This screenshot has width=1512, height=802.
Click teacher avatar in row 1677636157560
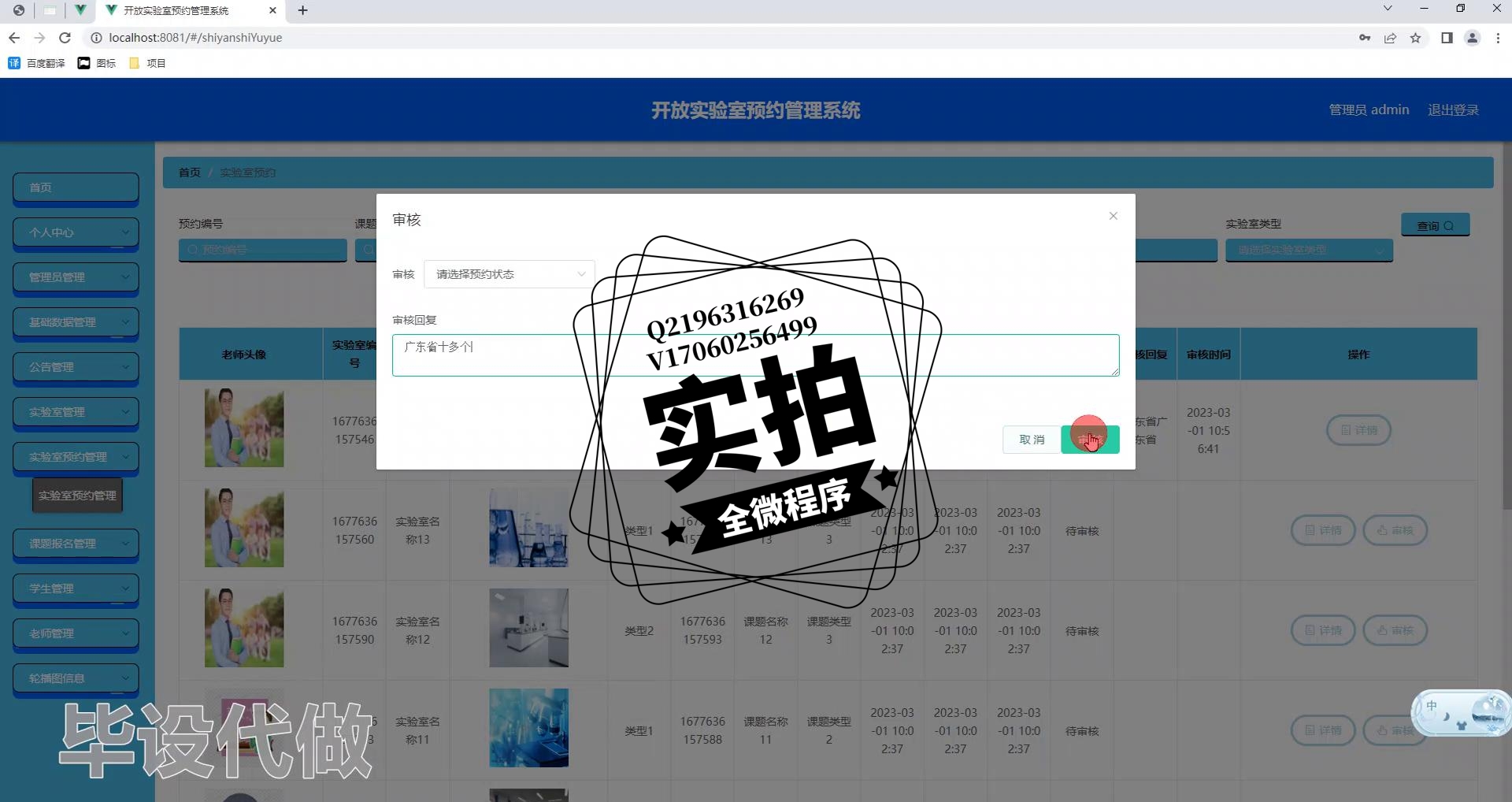click(x=244, y=528)
